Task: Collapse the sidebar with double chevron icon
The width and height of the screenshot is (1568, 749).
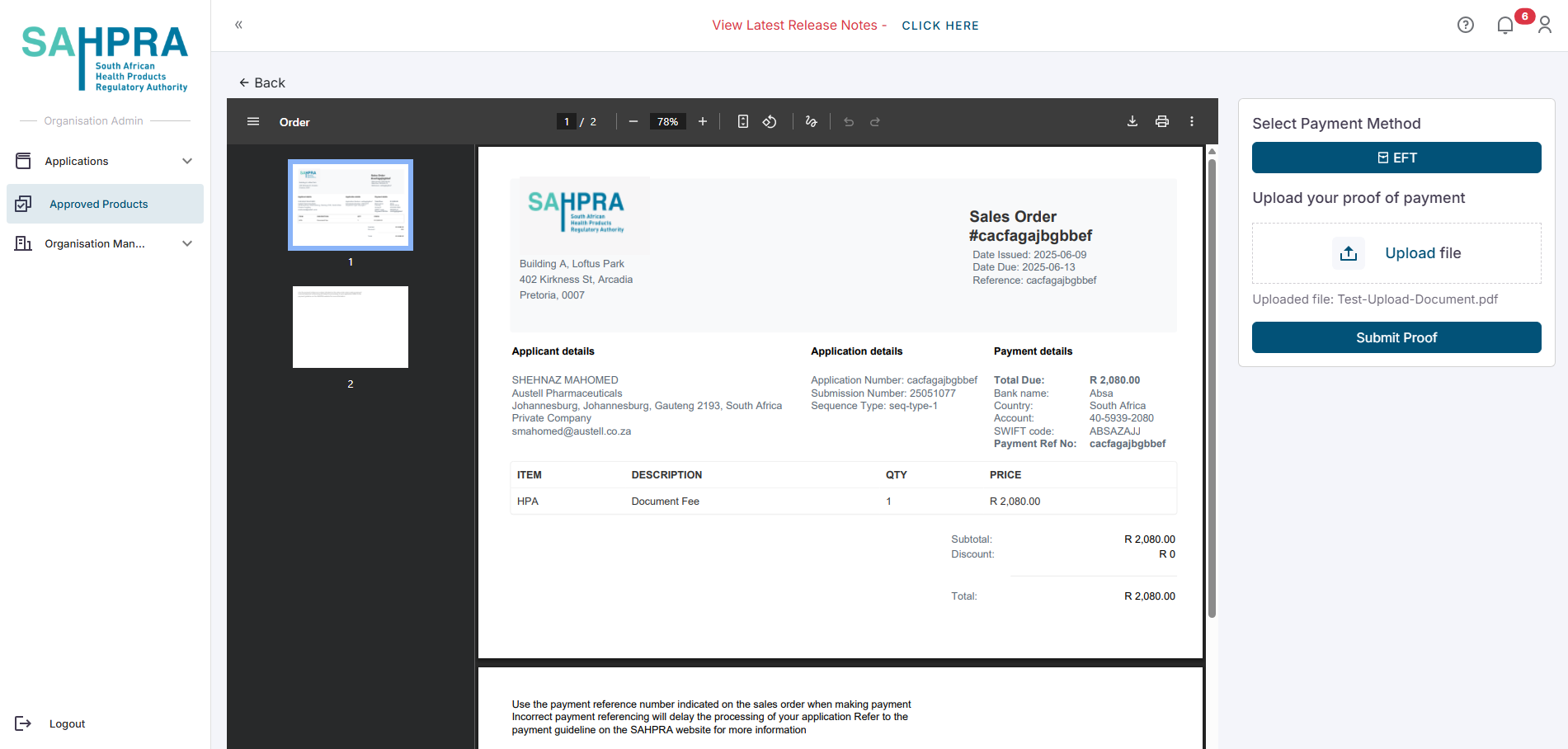Action: tap(238, 25)
